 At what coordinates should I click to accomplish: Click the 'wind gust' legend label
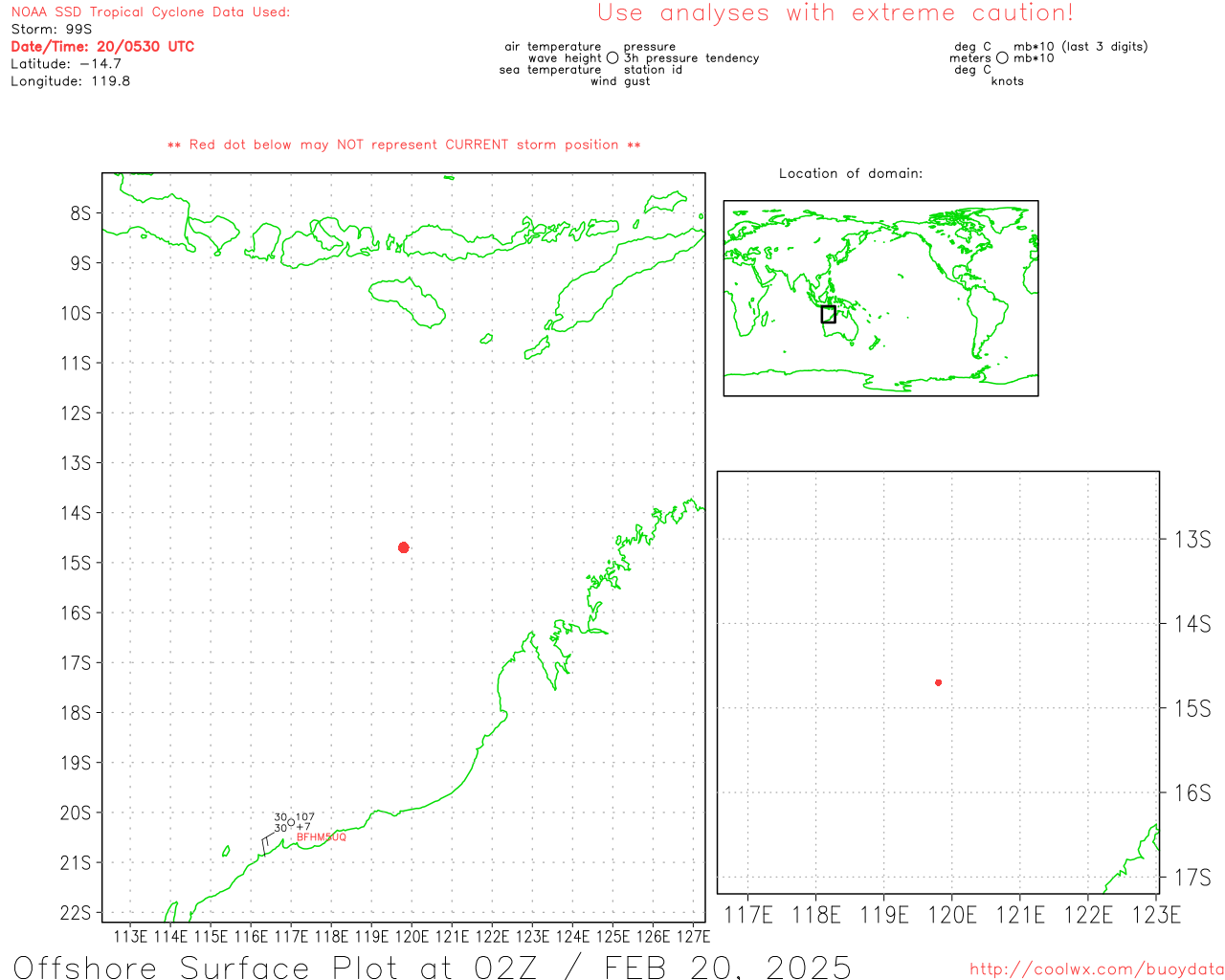pyautogui.click(x=620, y=81)
